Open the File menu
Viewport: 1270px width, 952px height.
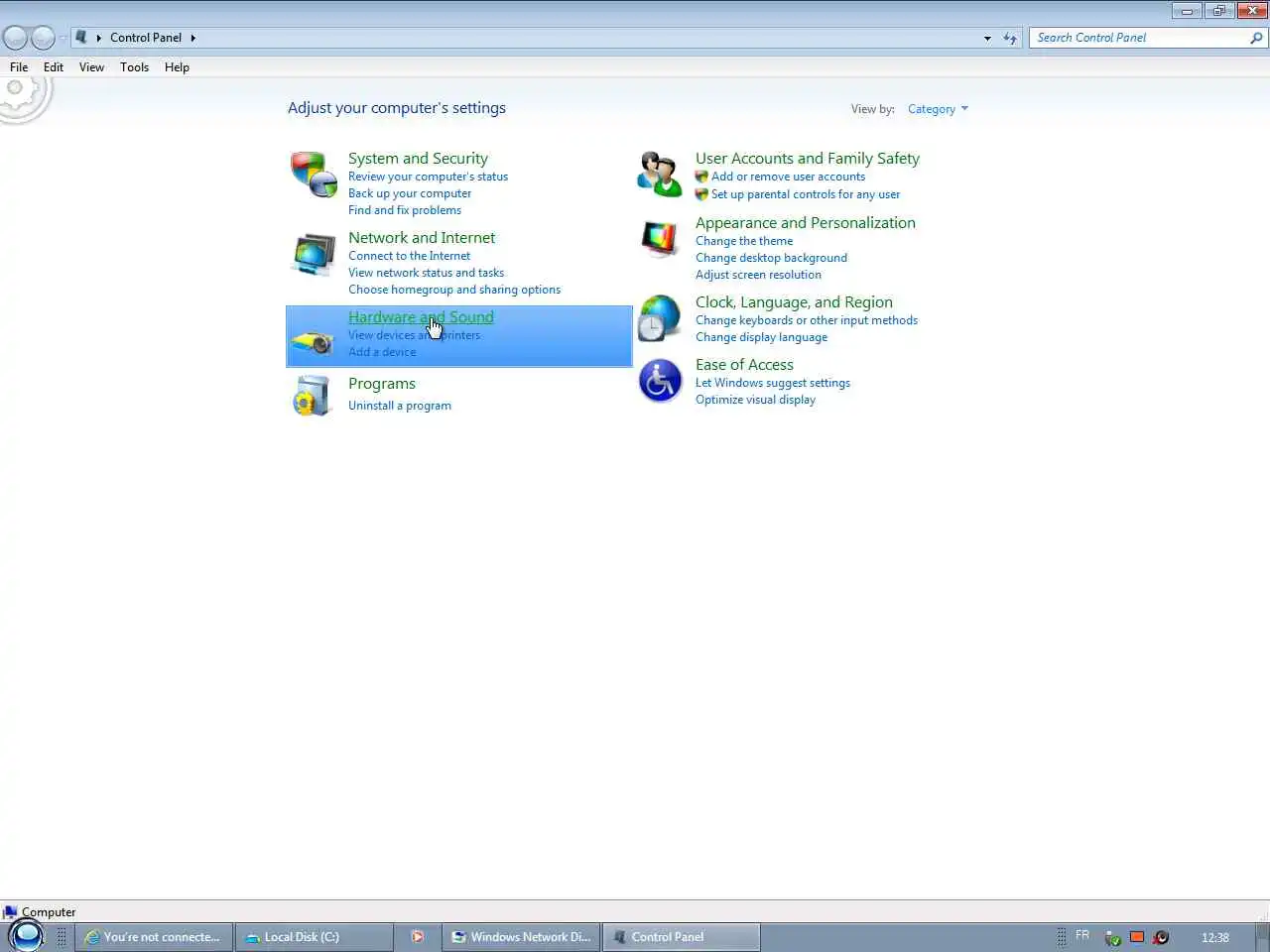pyautogui.click(x=19, y=67)
